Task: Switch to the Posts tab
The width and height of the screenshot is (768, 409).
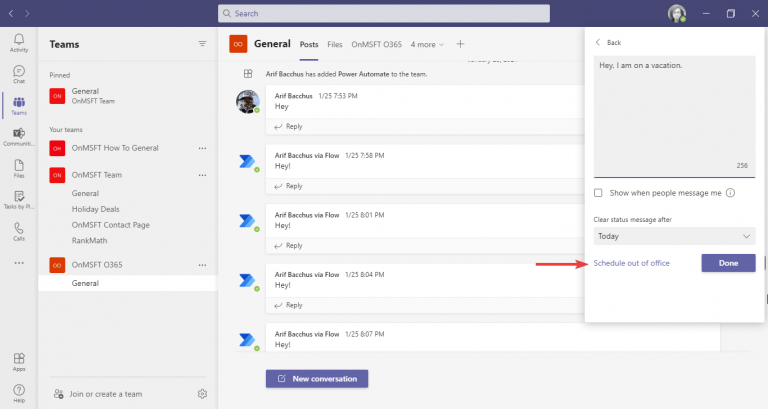Action: click(x=309, y=44)
